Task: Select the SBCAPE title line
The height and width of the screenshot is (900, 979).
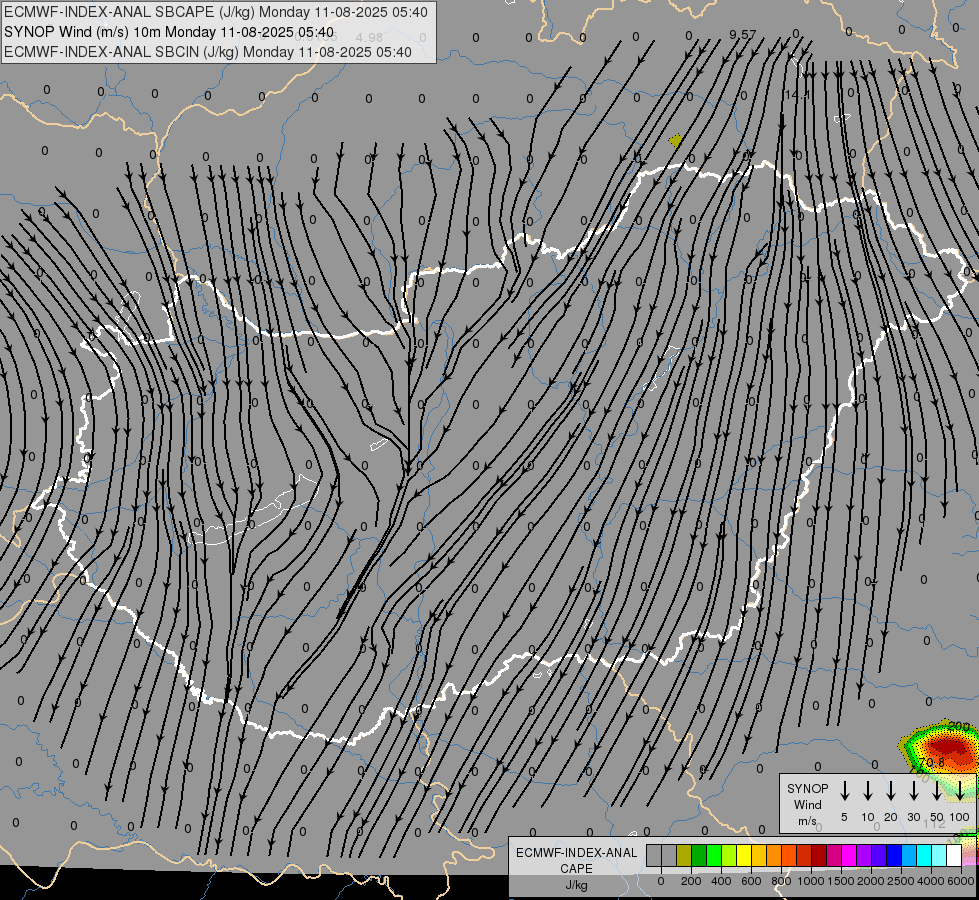Action: [x=216, y=12]
